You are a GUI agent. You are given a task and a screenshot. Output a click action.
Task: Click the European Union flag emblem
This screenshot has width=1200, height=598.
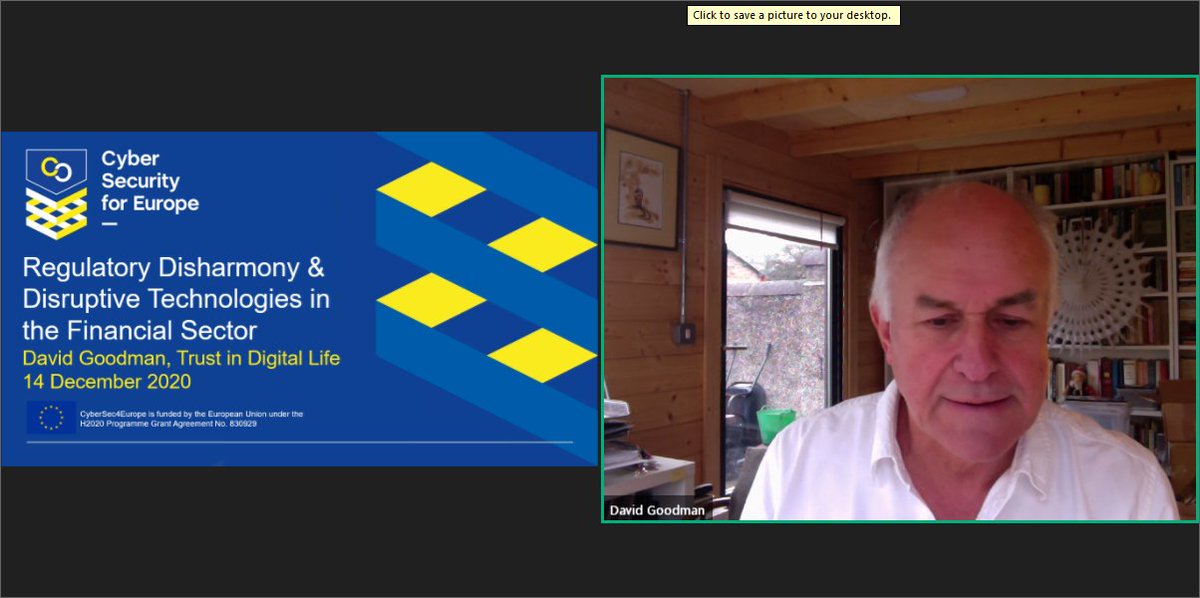coord(51,418)
